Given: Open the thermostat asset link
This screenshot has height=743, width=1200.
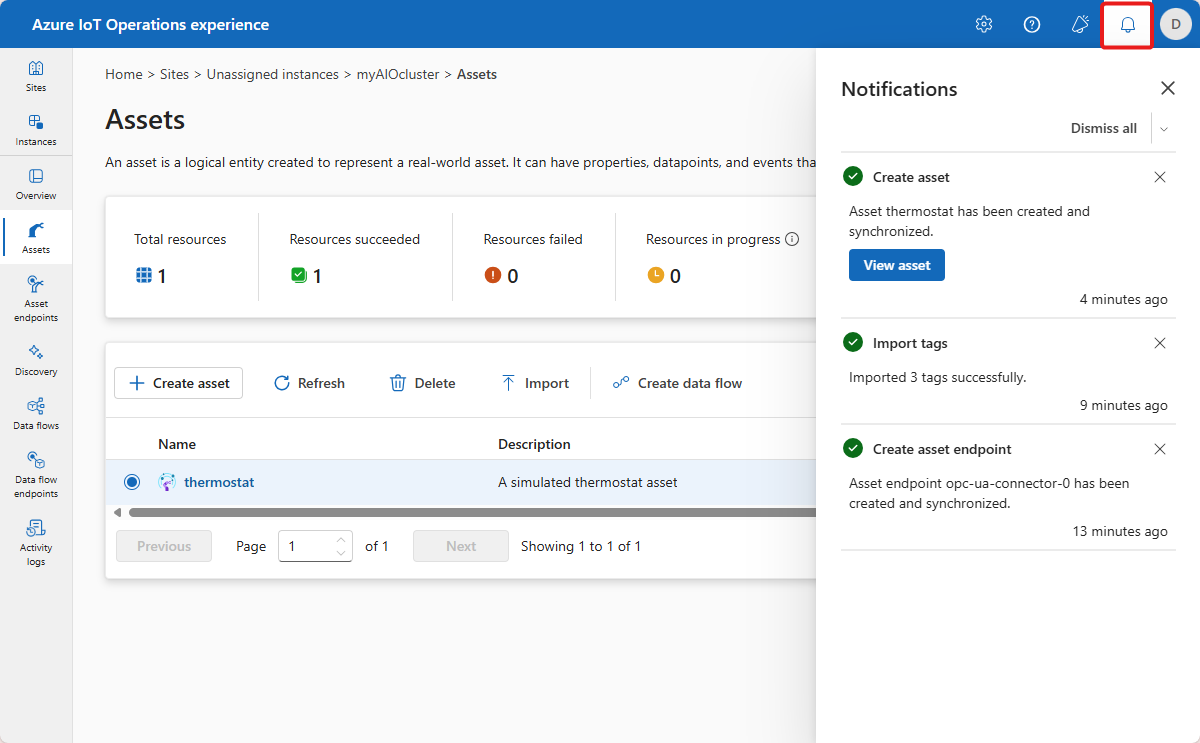Looking at the screenshot, I should click(219, 482).
